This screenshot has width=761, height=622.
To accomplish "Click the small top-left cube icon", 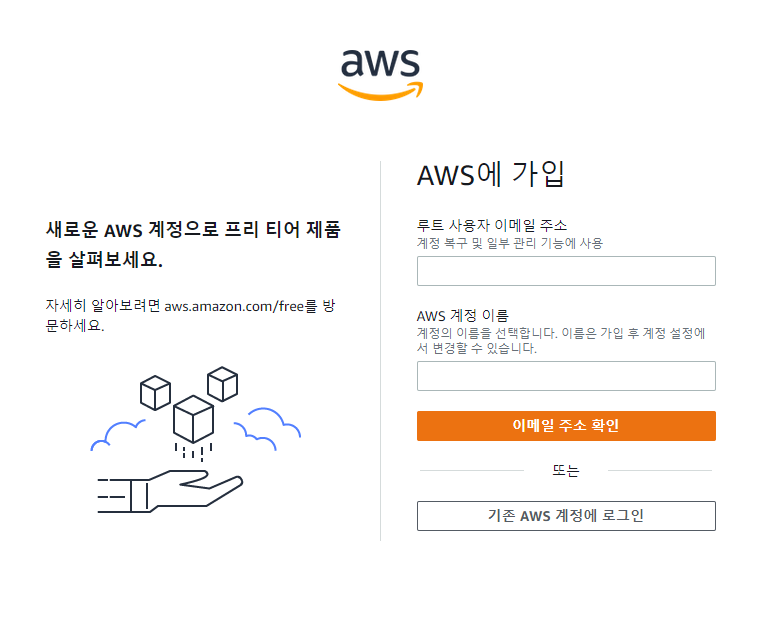I will (x=155, y=393).
